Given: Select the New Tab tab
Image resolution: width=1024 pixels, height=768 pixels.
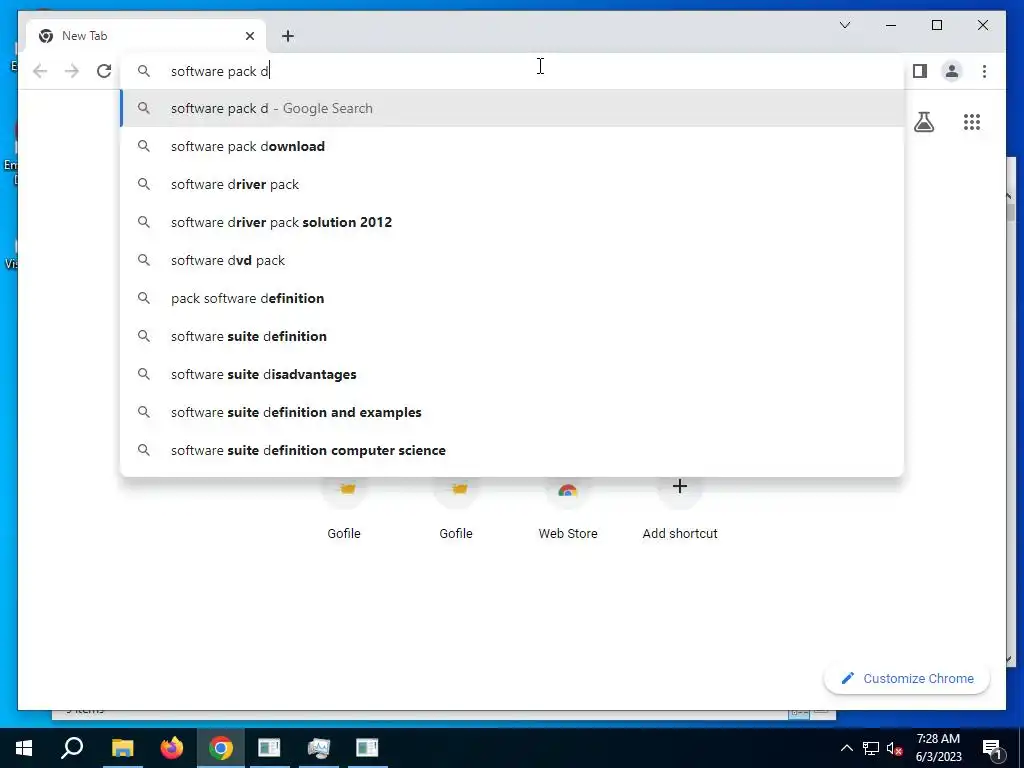Looking at the screenshot, I should (146, 36).
